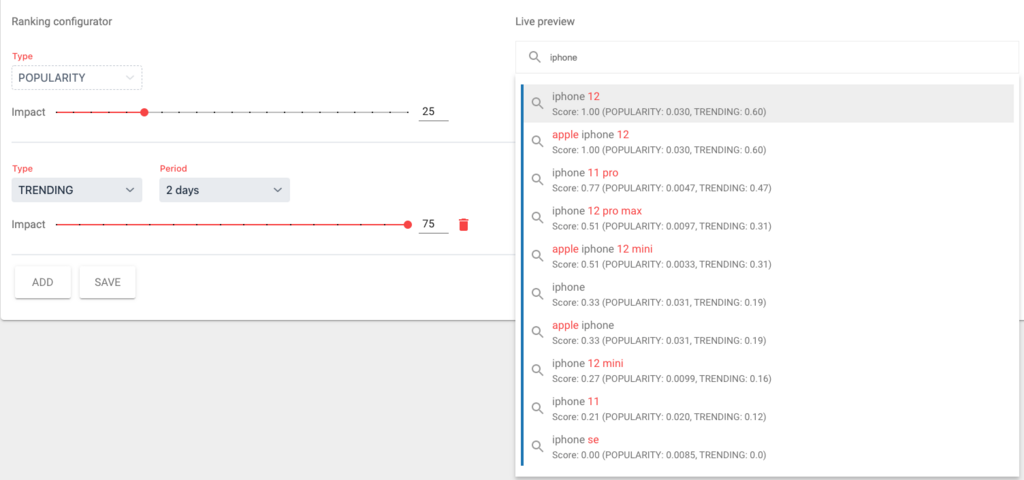Click magnifier icon beside 'iphone 12 pro max'
Screen dimensions: 1024x480
coord(537,217)
